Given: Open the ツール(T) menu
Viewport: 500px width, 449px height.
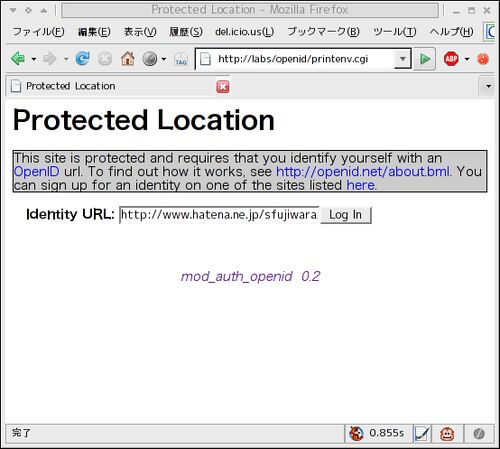Looking at the screenshot, I should click(394, 32).
